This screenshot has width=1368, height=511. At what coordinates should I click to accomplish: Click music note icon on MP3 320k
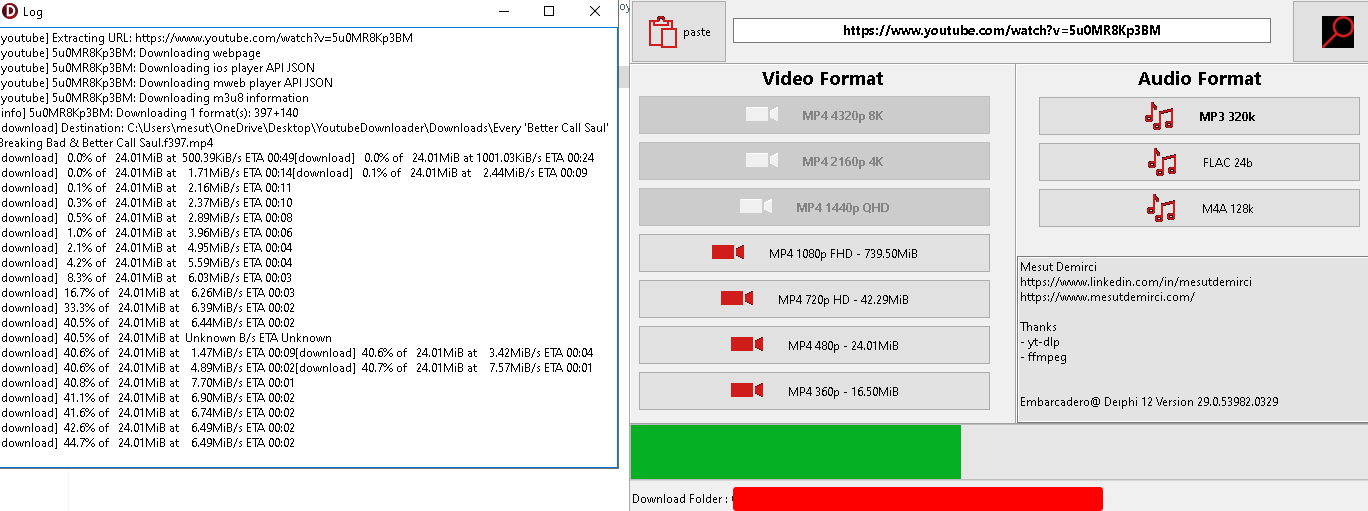click(1159, 117)
